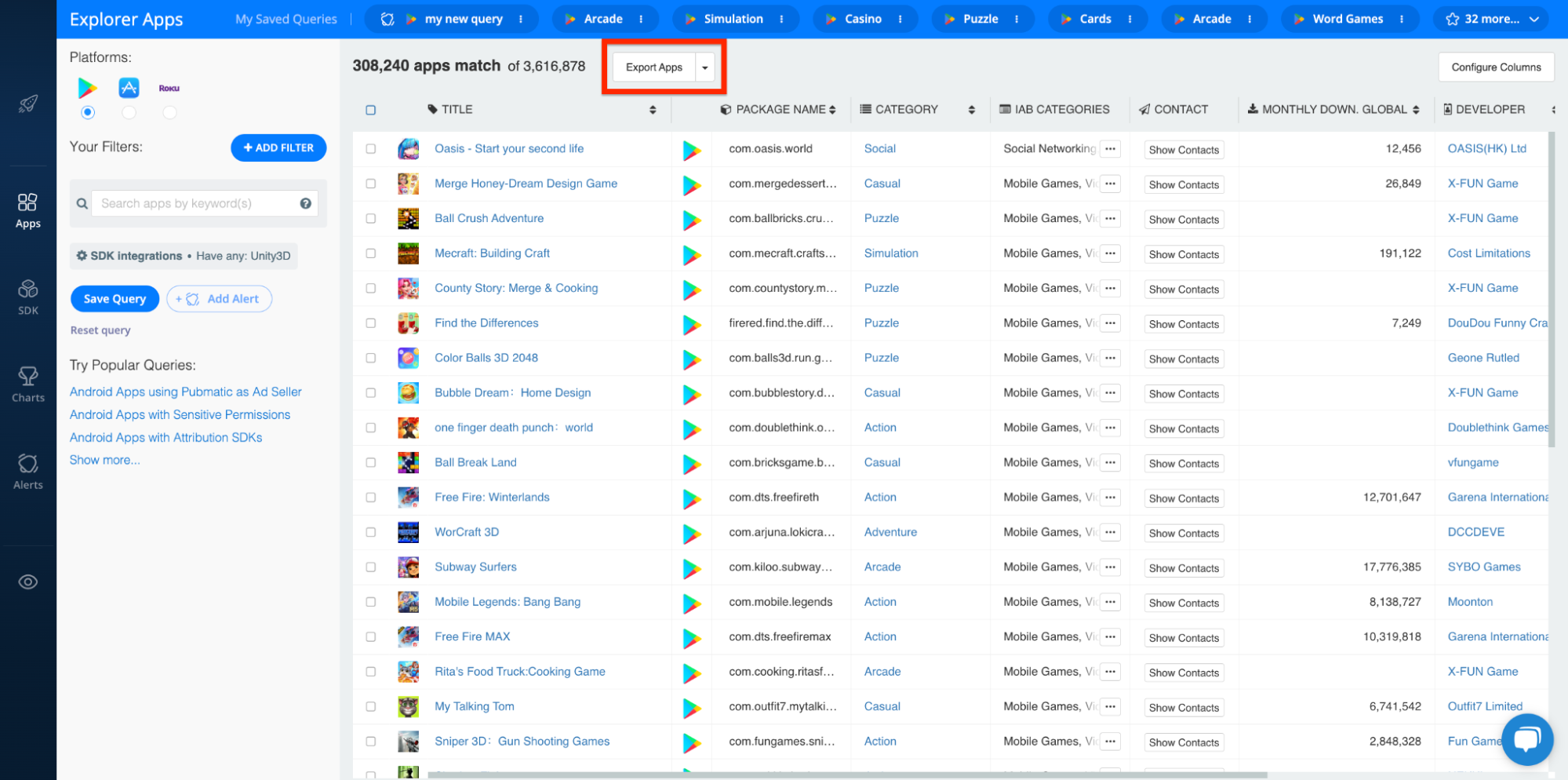Sort the table by Title column arrows
The height and width of the screenshot is (780, 1568).
pos(653,110)
